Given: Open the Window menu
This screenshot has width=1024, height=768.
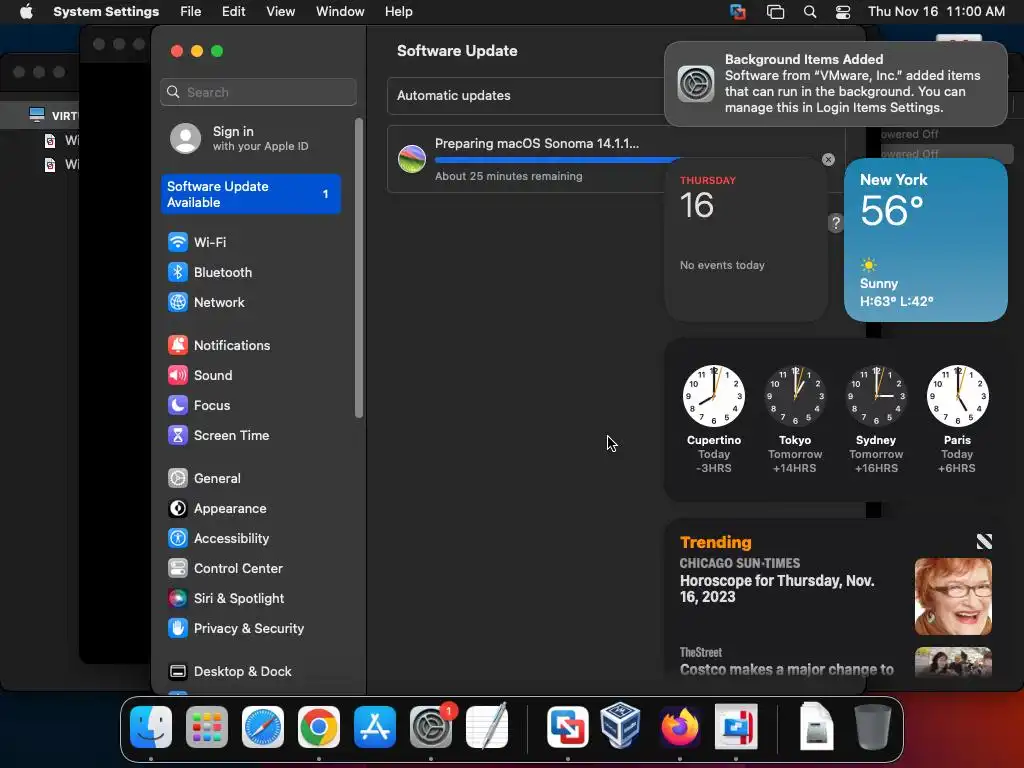Looking at the screenshot, I should click(x=340, y=12).
